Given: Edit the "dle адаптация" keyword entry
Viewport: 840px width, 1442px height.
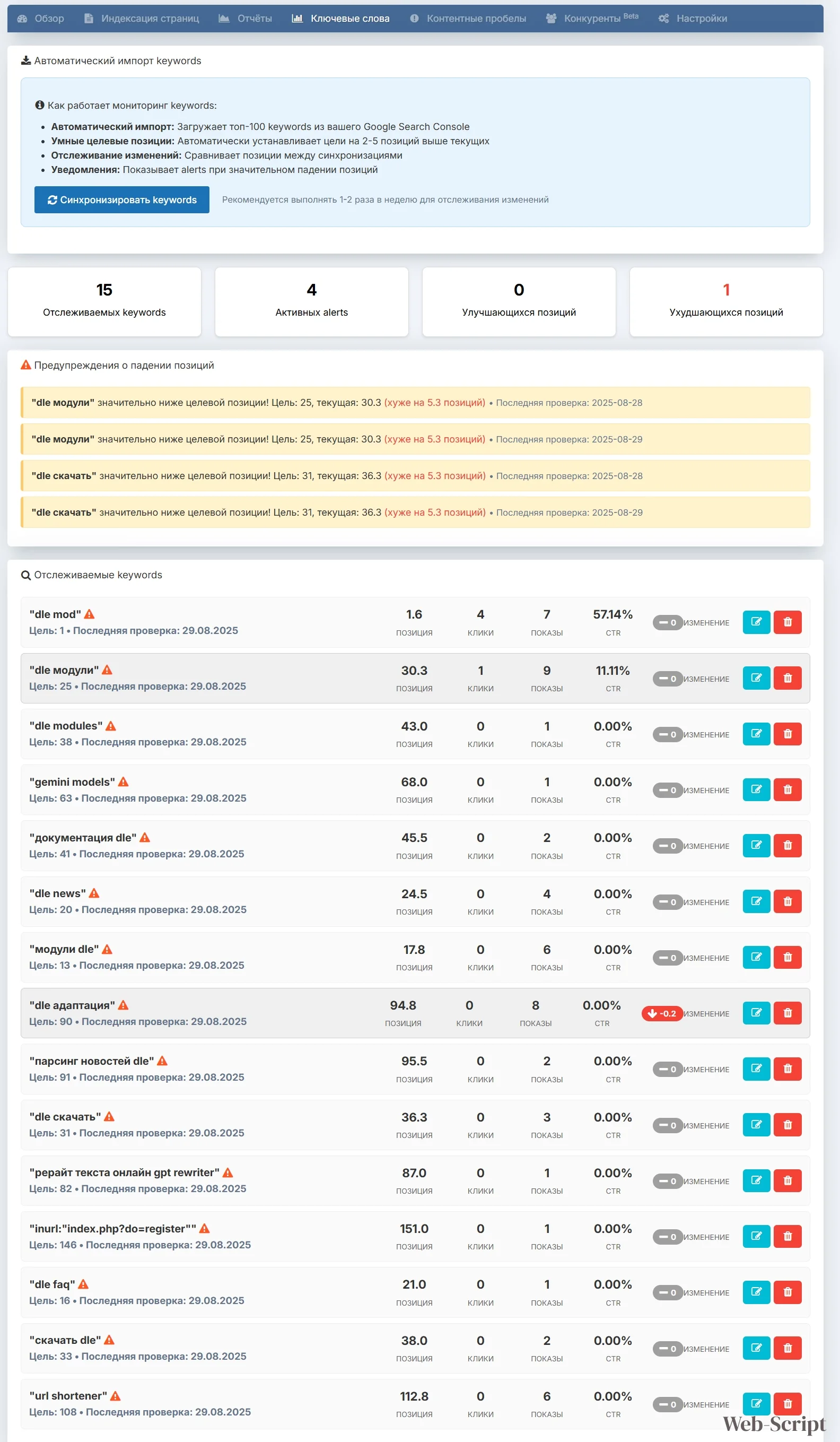Looking at the screenshot, I should 756,1013.
